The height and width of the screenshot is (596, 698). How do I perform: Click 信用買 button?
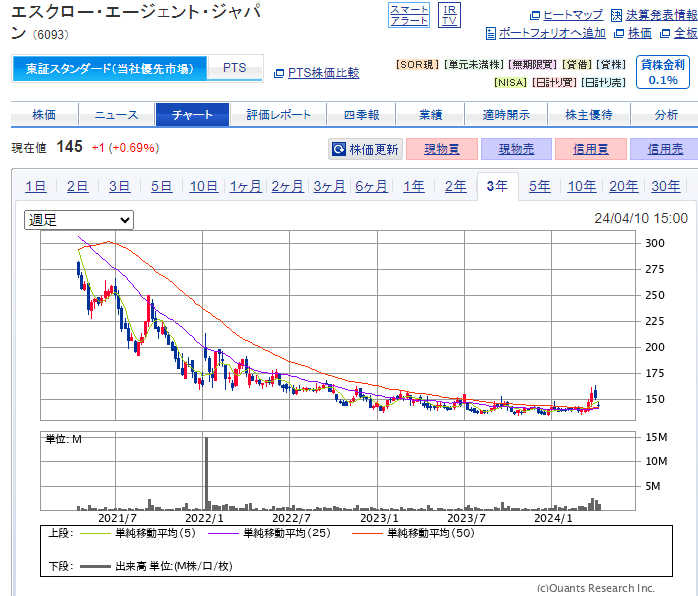click(x=591, y=149)
